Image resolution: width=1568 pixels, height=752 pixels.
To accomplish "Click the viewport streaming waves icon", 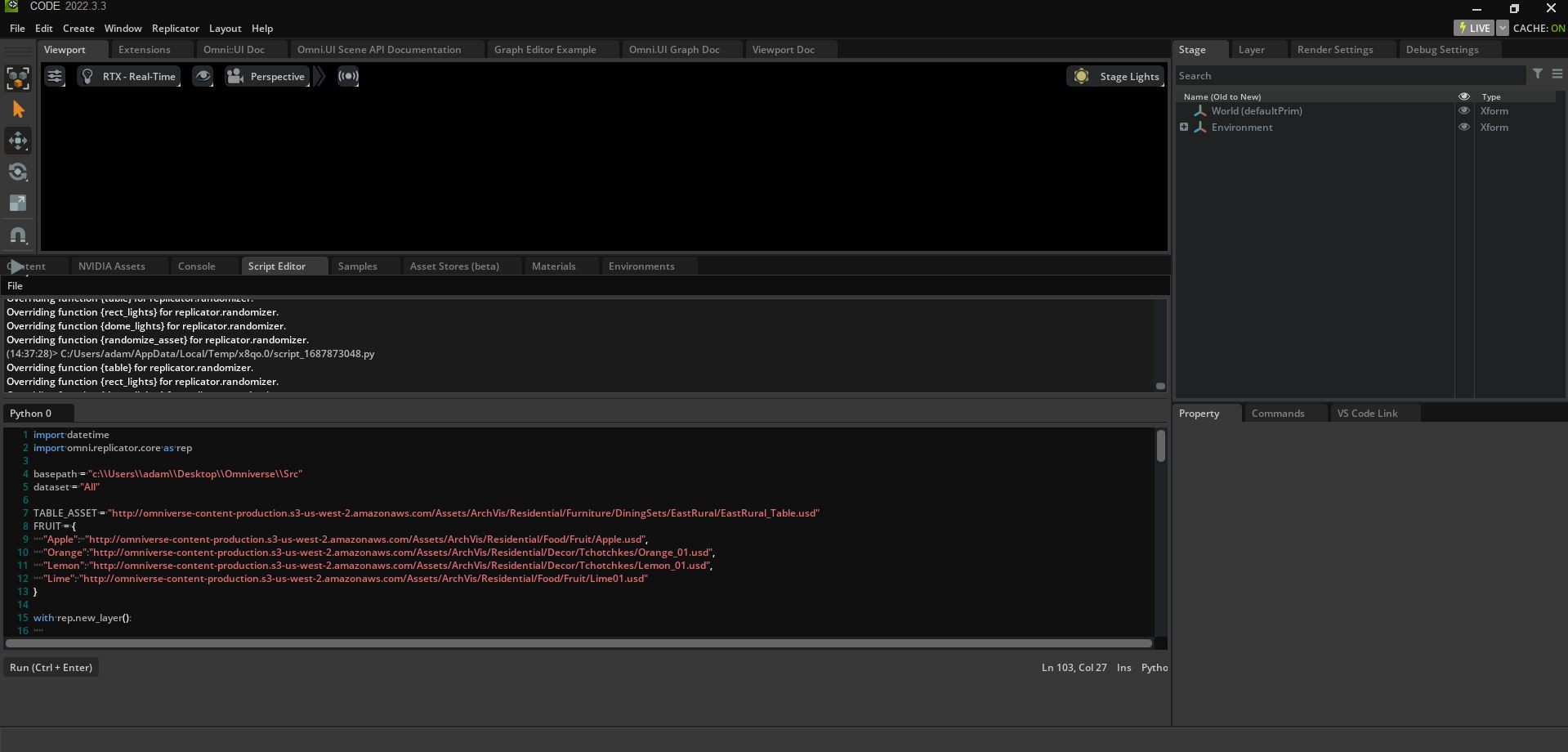I will (348, 76).
